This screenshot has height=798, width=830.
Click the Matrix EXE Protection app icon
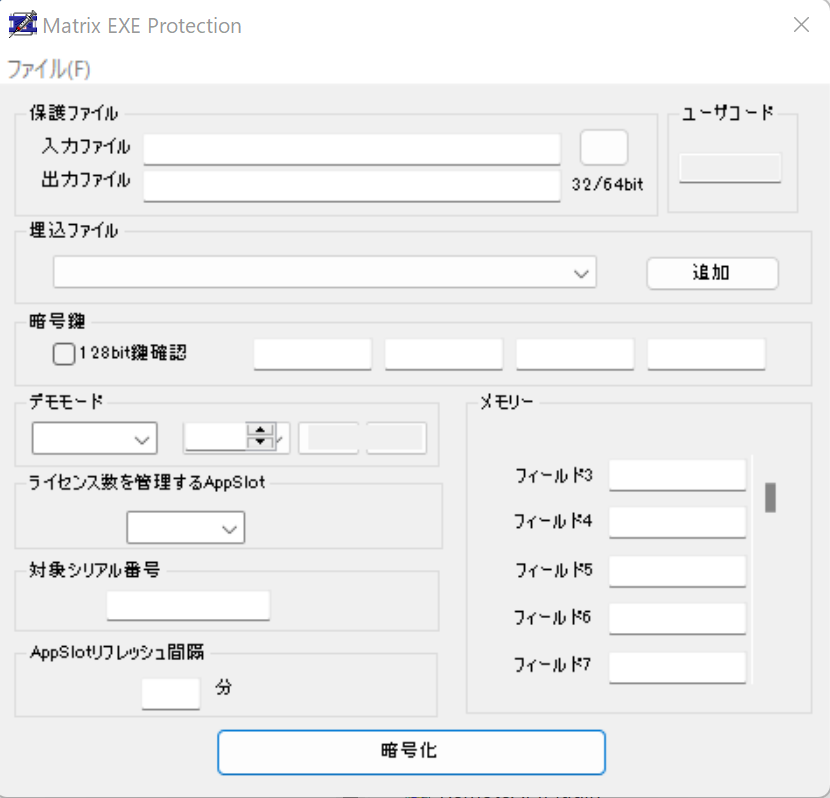tap(23, 24)
